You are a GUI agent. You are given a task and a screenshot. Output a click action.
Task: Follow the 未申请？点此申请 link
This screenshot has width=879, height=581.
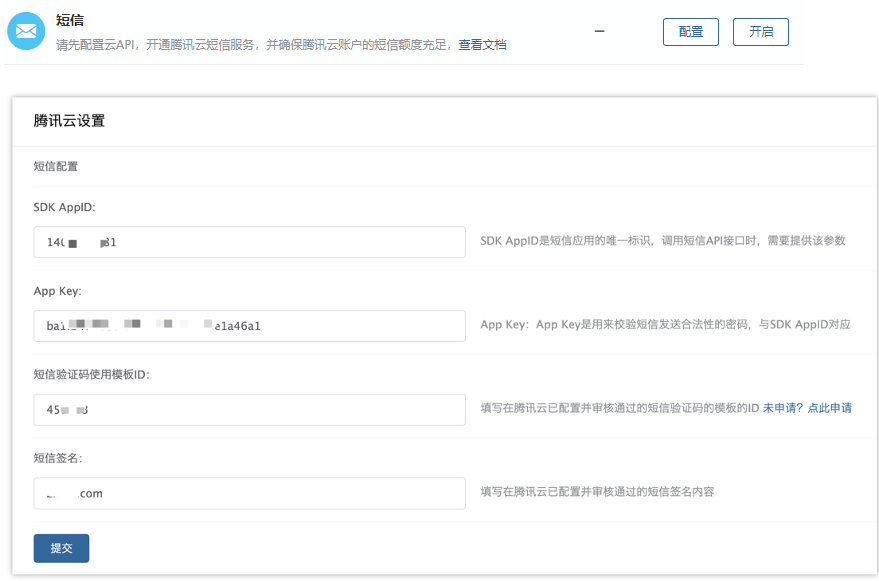coord(807,408)
